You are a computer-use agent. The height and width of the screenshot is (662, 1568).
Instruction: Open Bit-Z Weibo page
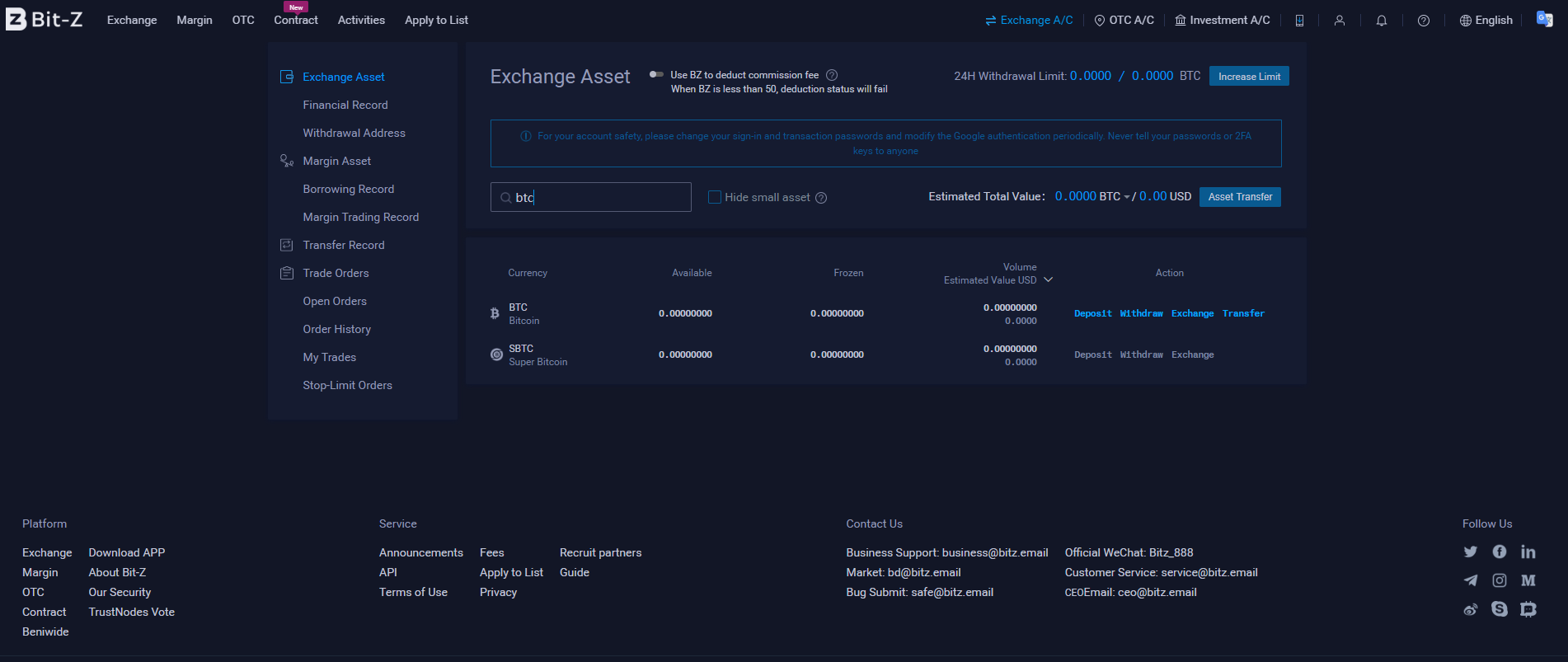pyautogui.click(x=1471, y=609)
